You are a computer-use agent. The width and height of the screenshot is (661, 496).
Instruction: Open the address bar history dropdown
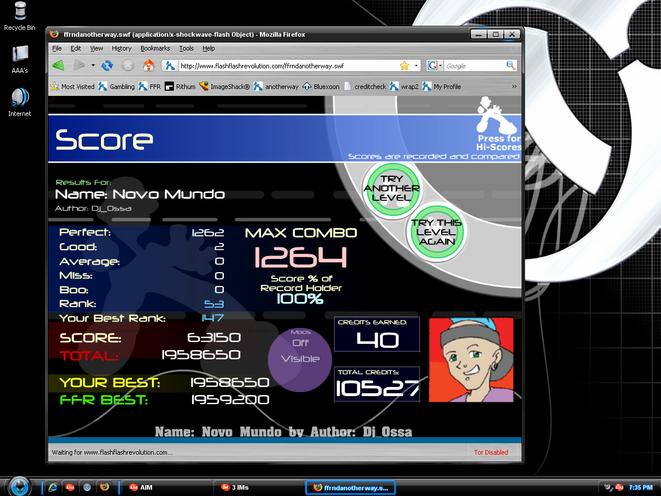click(416, 66)
